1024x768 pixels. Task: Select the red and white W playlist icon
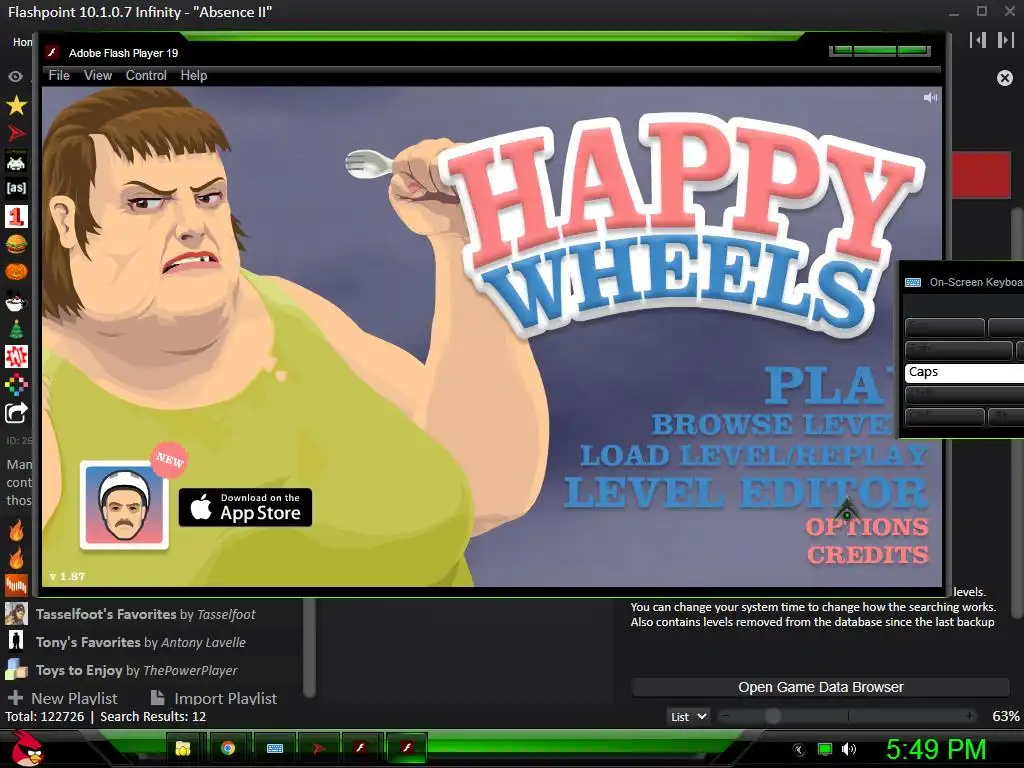(16, 357)
